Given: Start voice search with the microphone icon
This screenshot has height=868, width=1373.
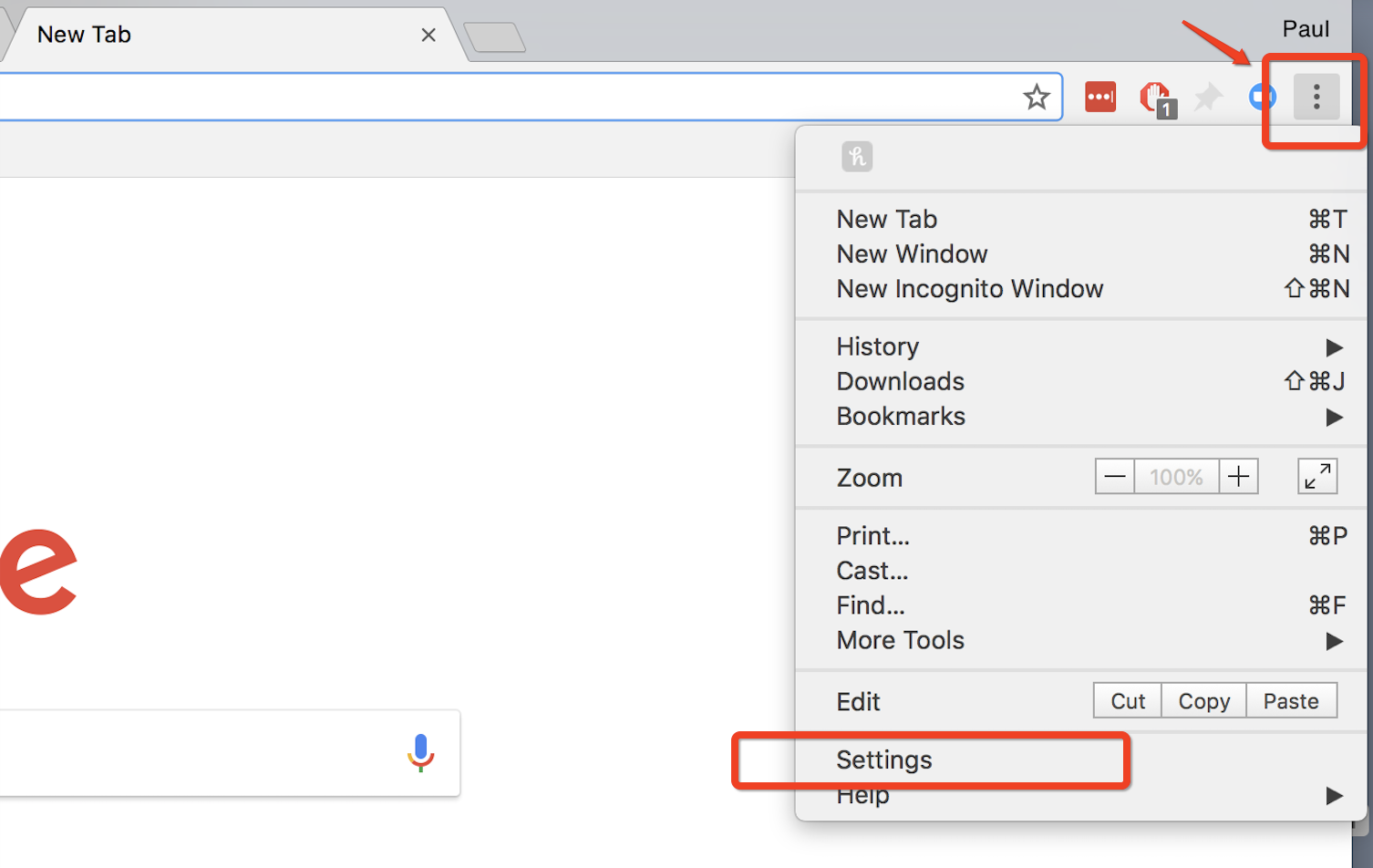Looking at the screenshot, I should (421, 752).
